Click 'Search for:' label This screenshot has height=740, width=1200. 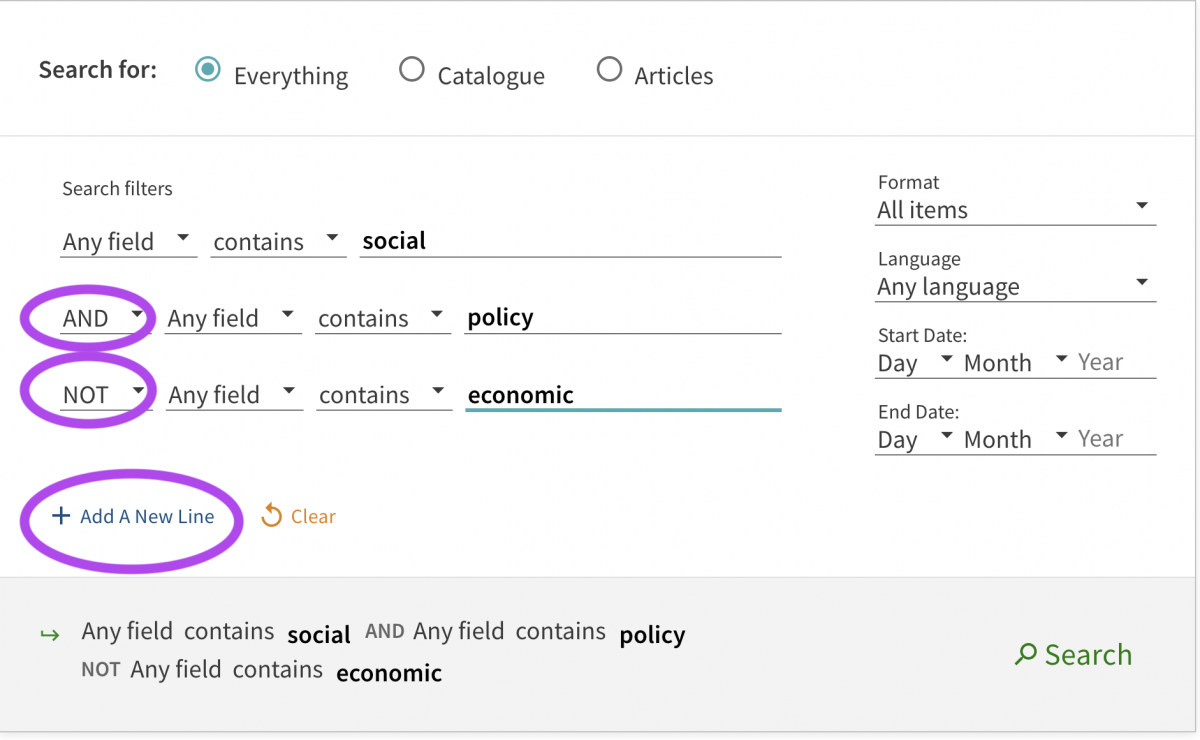[x=98, y=70]
